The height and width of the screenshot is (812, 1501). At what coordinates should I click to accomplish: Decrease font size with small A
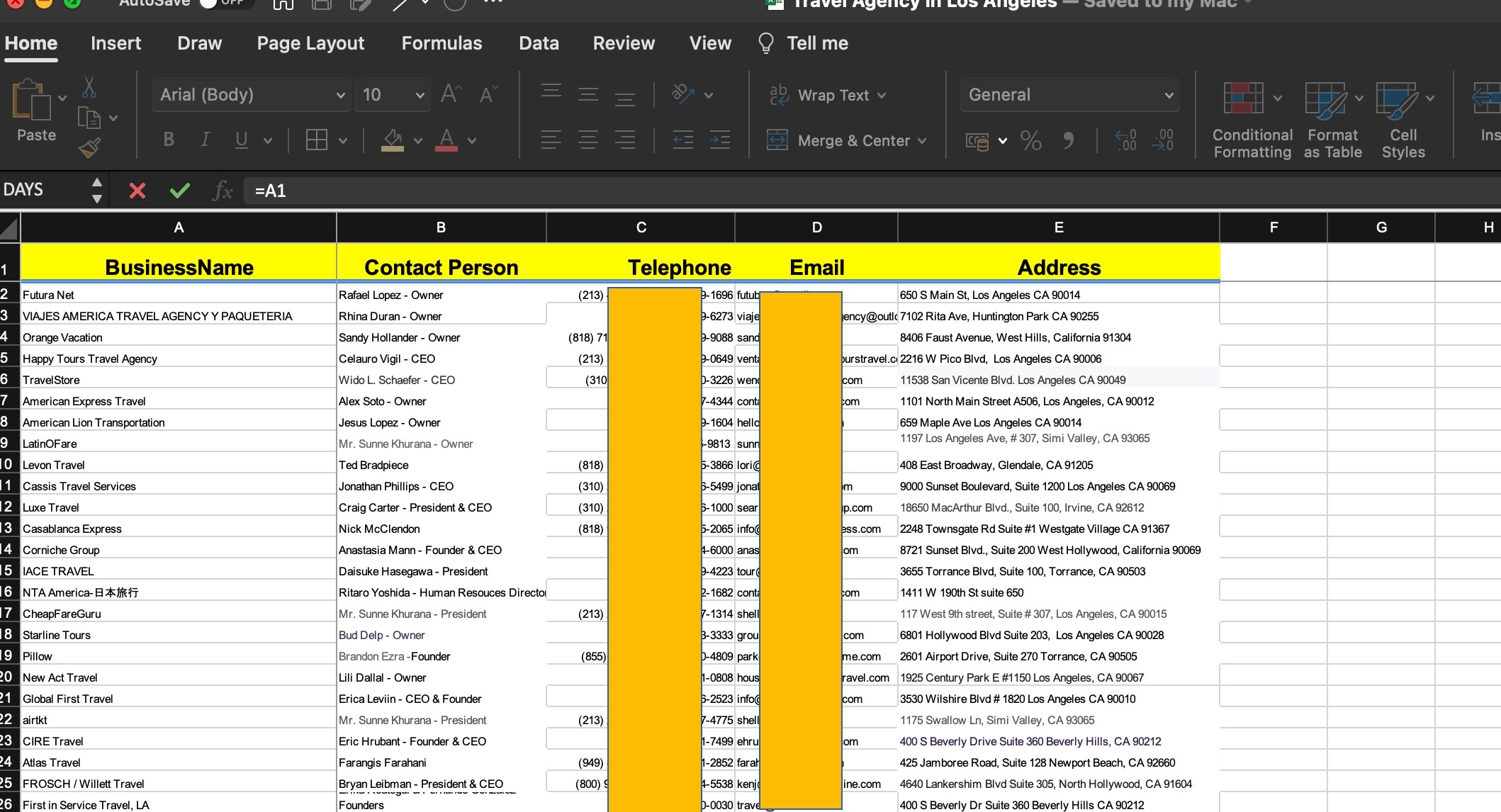(x=488, y=94)
